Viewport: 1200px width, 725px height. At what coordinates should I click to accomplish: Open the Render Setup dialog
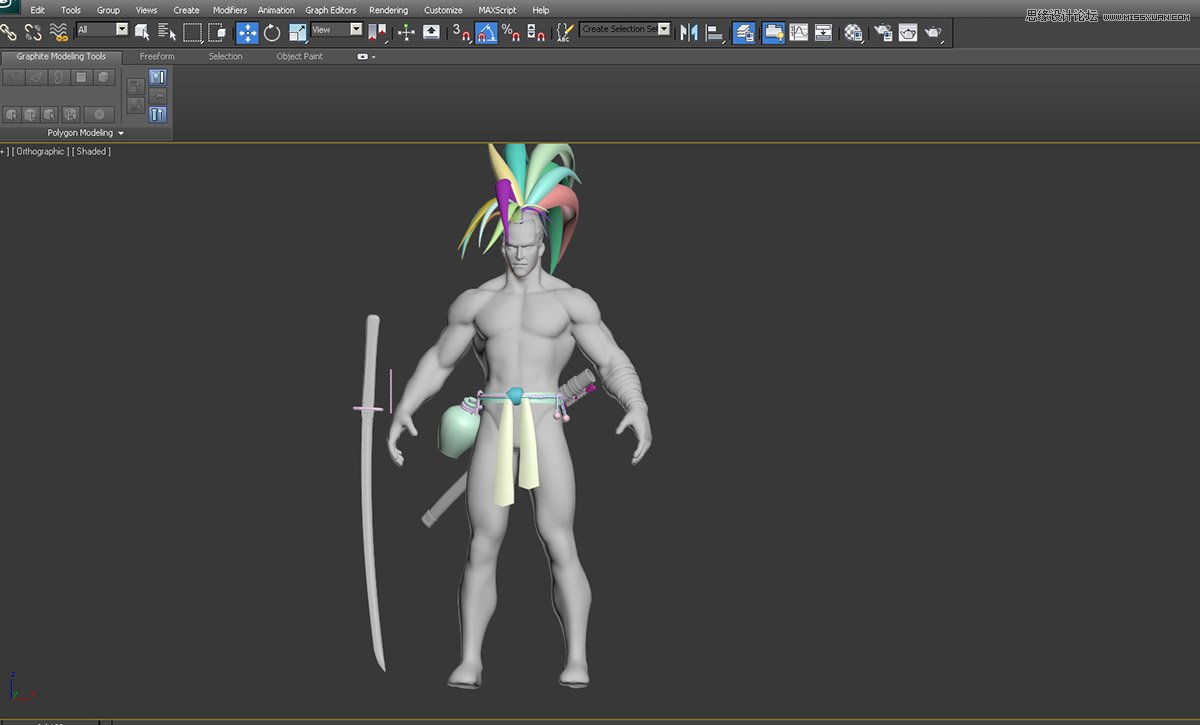tap(882, 32)
